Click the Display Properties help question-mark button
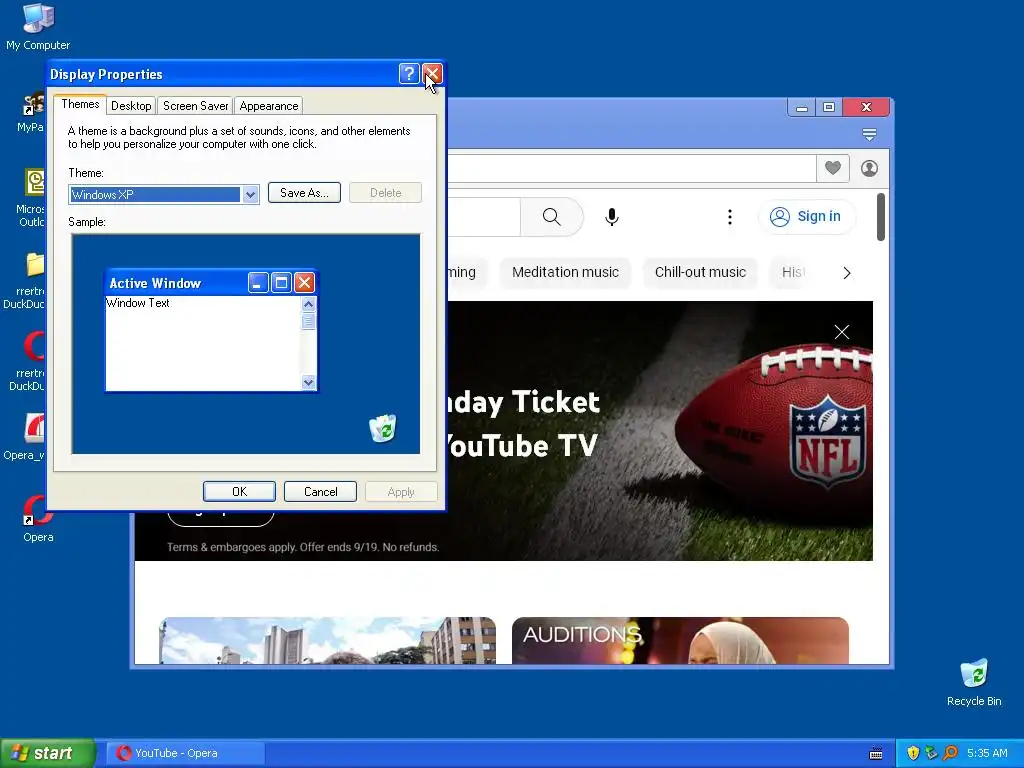The image size is (1024, 768). tap(409, 74)
